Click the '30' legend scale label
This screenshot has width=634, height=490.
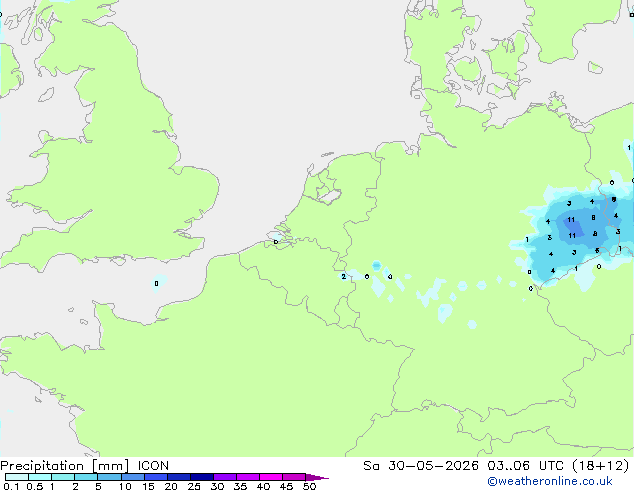tap(217, 486)
